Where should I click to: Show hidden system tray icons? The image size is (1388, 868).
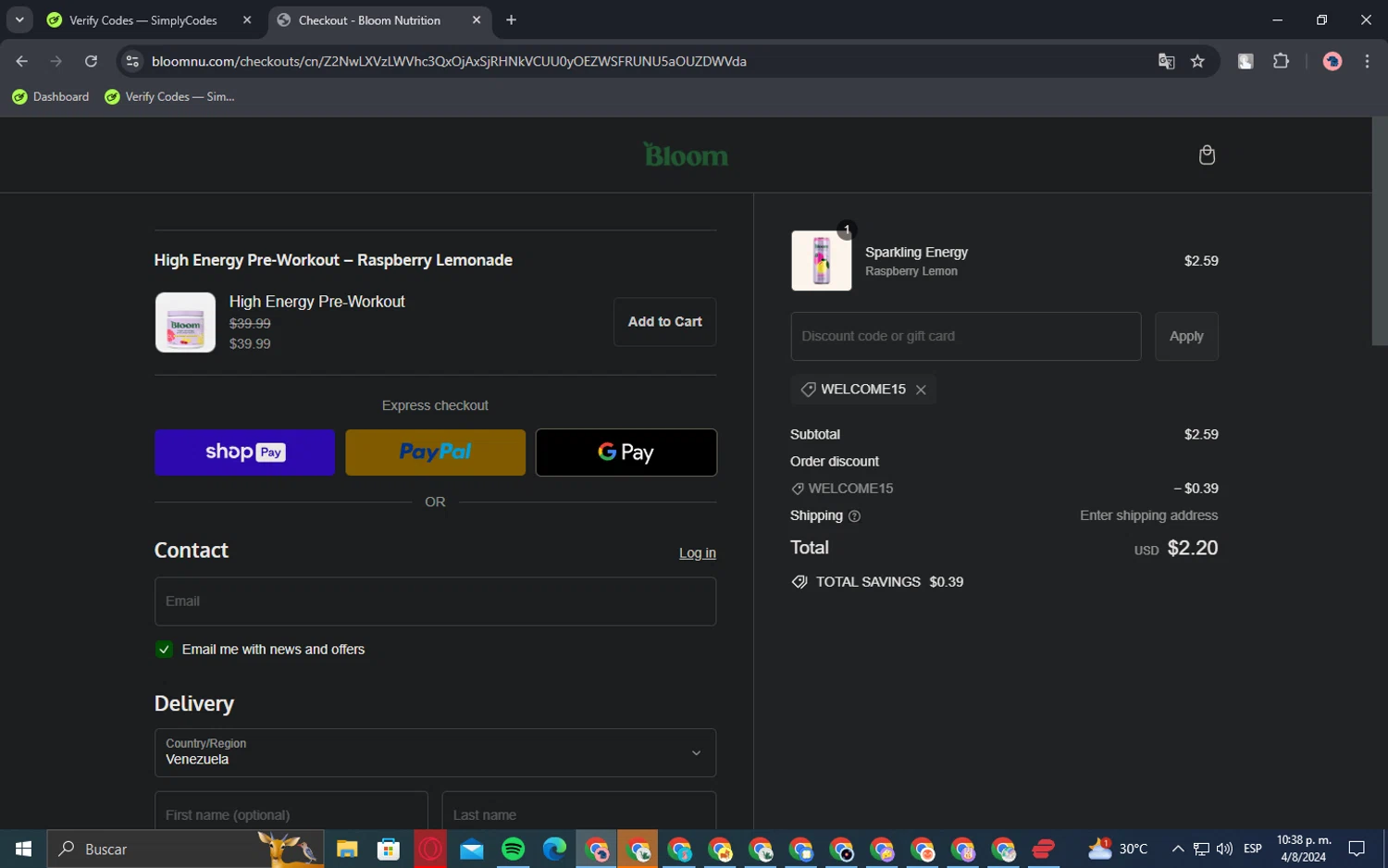1177,849
